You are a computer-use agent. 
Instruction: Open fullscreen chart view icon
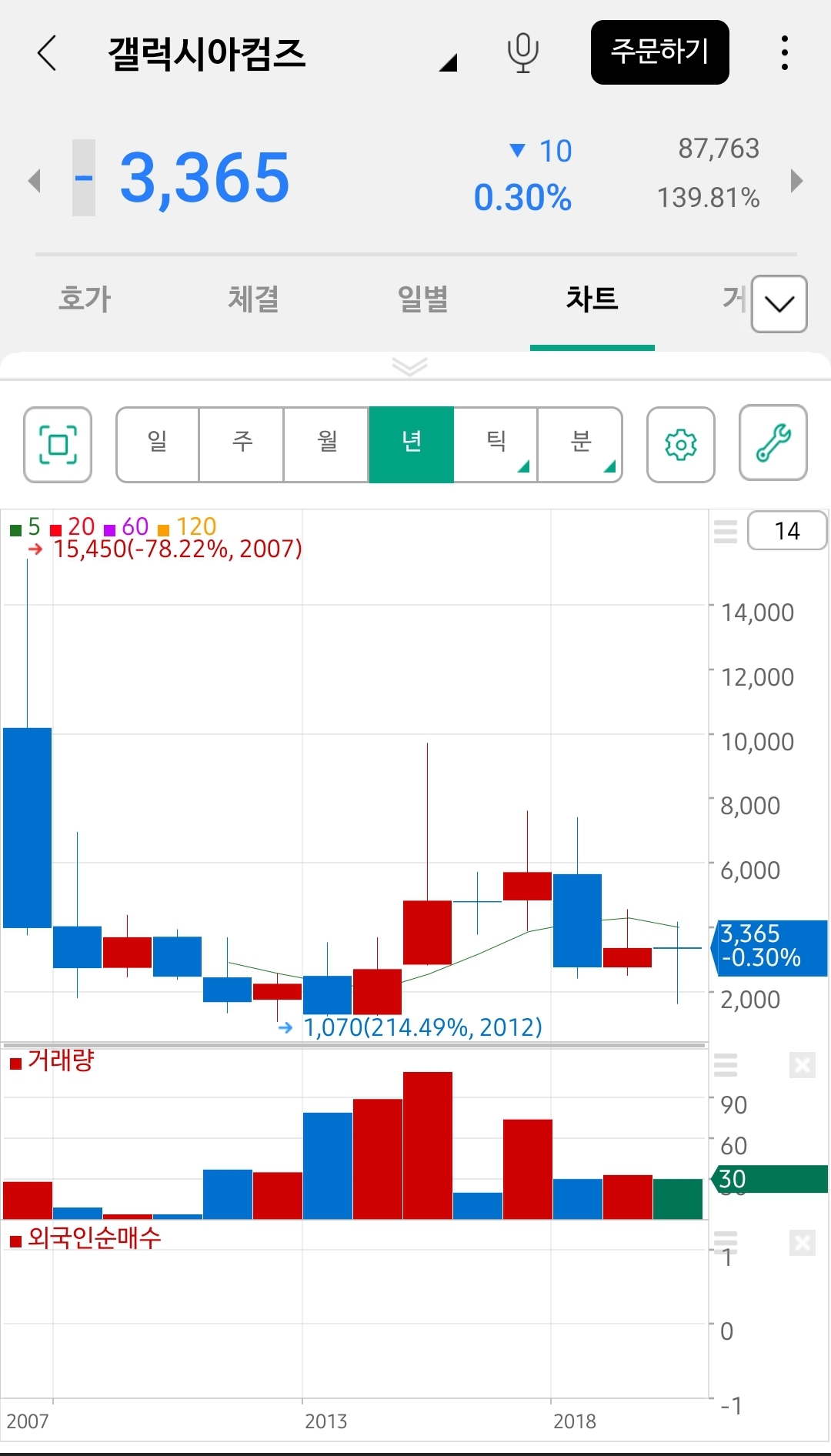pos(58,445)
